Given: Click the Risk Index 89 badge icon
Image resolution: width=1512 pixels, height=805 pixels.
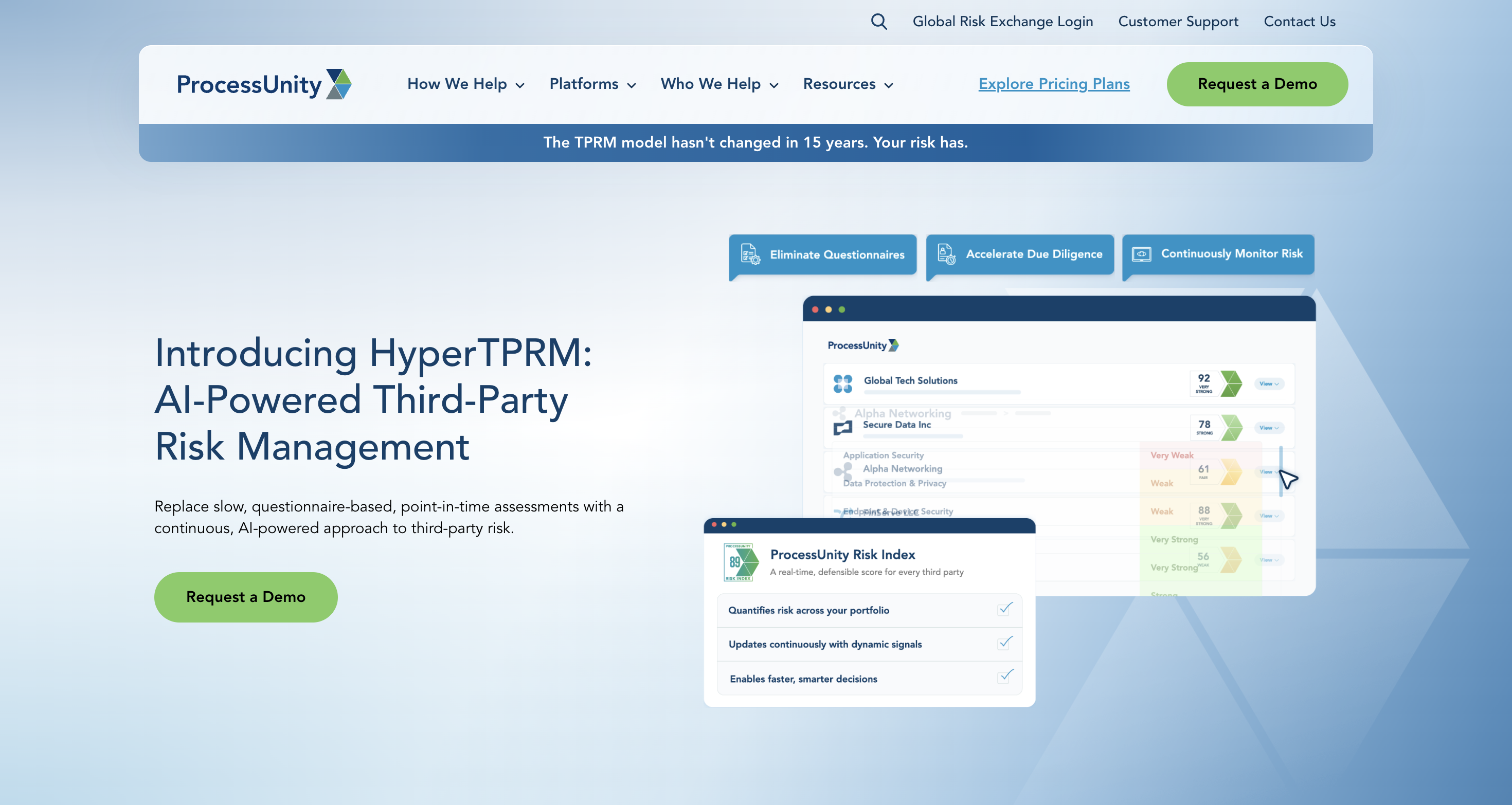Looking at the screenshot, I should coord(741,562).
